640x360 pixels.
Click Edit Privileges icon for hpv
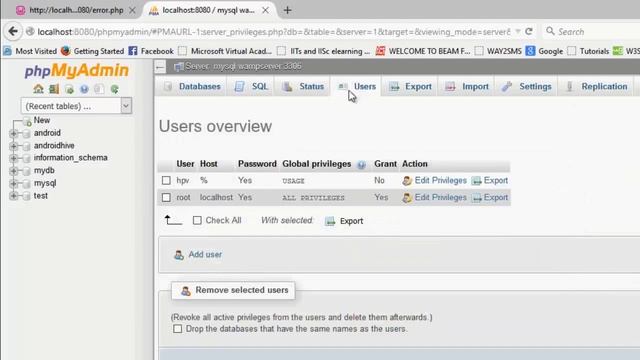point(407,181)
